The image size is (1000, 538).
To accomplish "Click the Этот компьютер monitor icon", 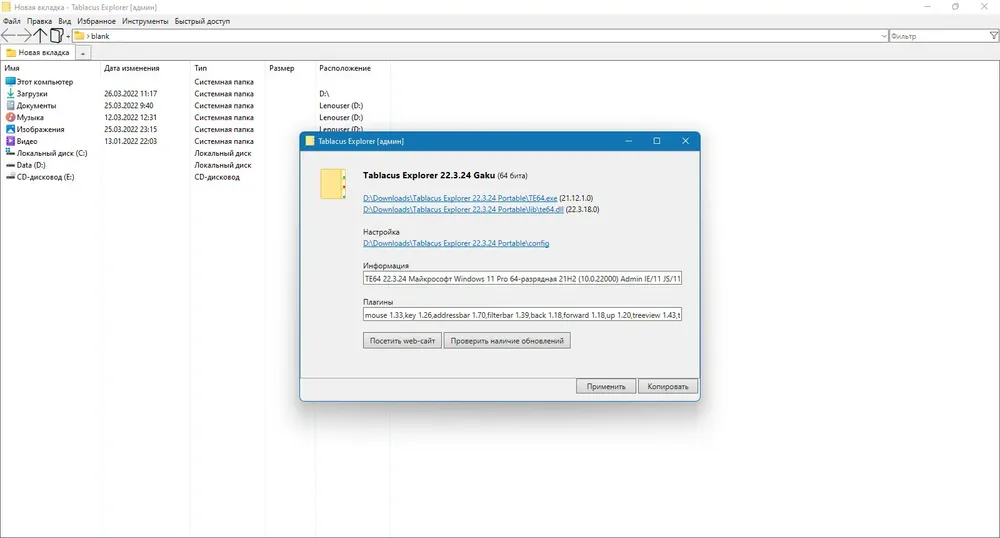I will tap(10, 82).
